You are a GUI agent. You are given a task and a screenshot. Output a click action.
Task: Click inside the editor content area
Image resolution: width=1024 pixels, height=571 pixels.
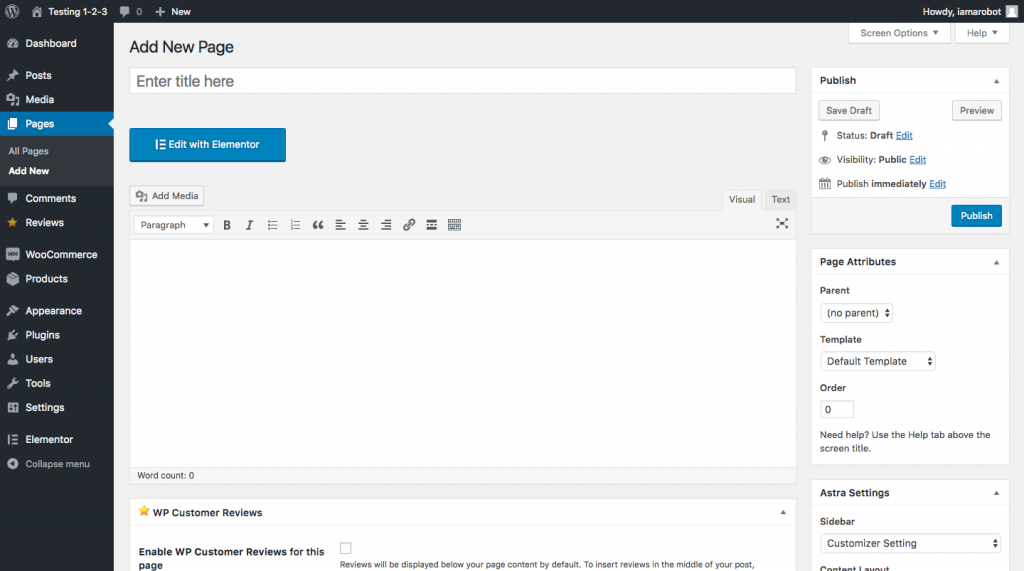[x=462, y=353]
